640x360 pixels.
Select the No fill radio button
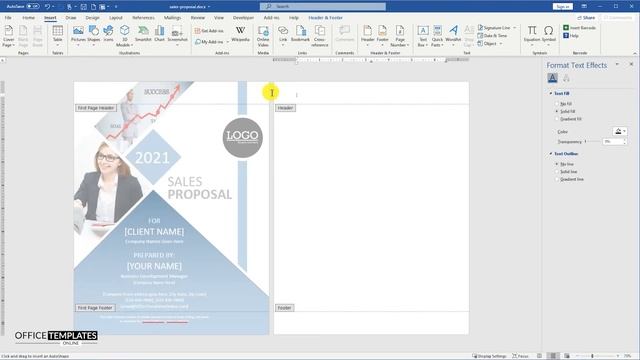[x=557, y=104]
